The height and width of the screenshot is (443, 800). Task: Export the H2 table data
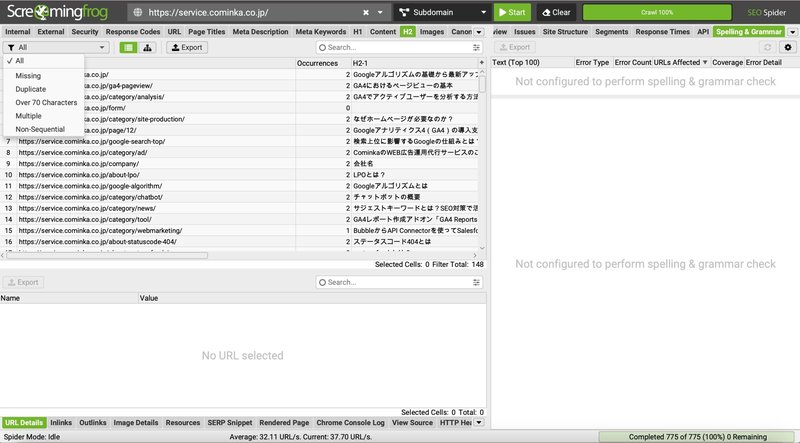coord(187,47)
